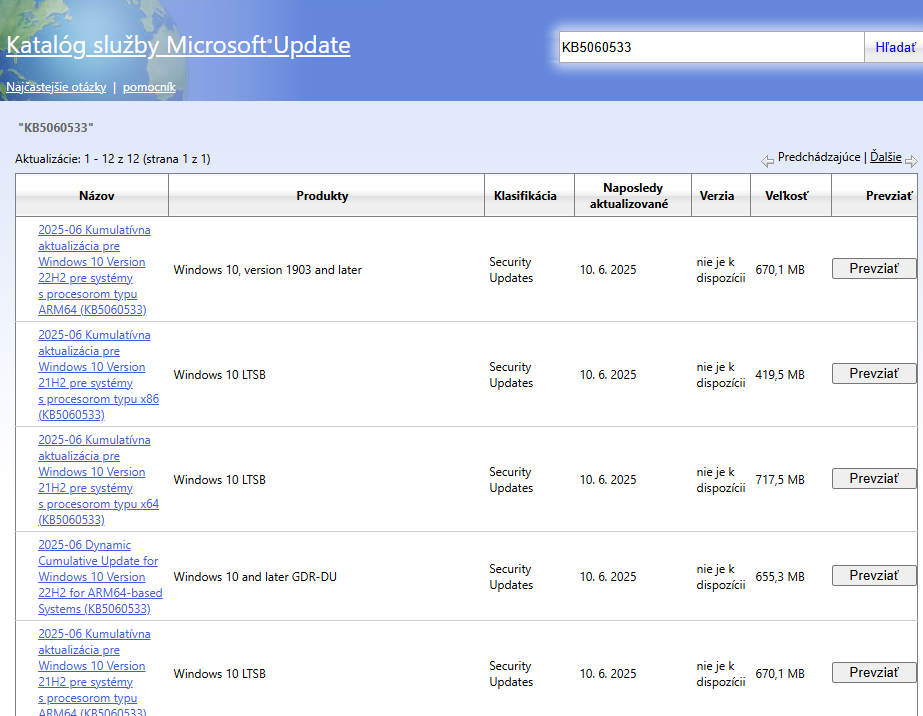Screen dimensions: 923x716
Task: Click the left arrow icon beside Predchádzajúce
Action: (x=767, y=160)
